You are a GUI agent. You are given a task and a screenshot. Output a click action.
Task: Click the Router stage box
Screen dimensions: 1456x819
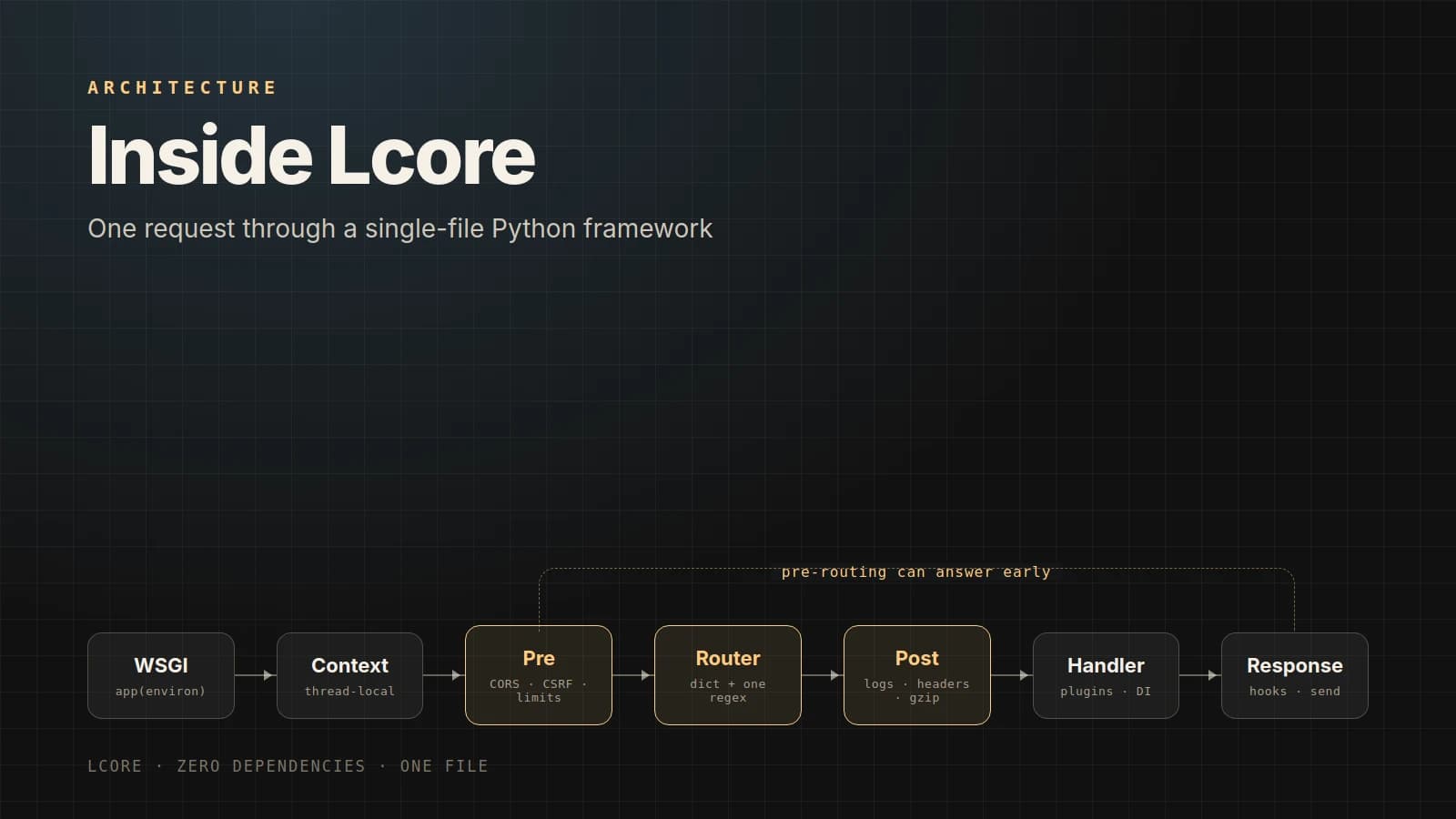[728, 675]
